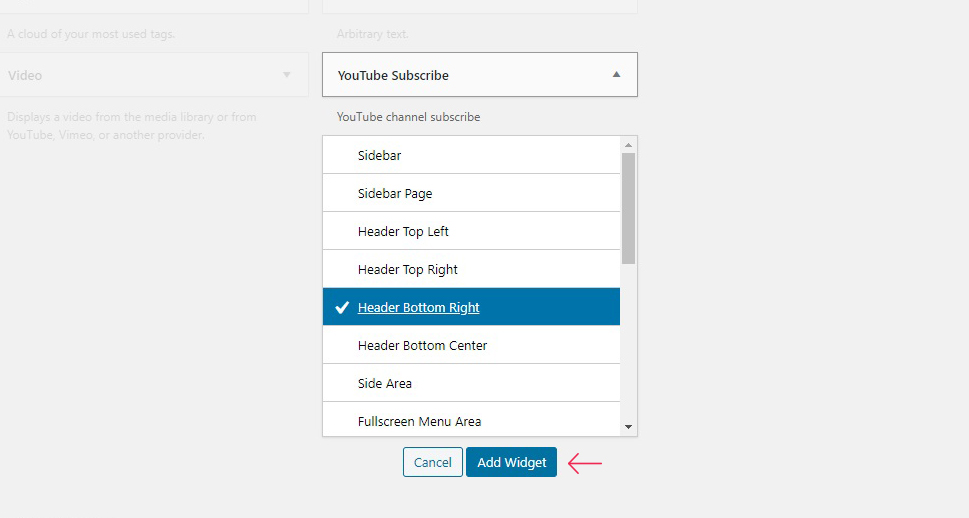Viewport: 969px width, 518px height.
Task: Click the scrollbar down arrow in the list
Action: (628, 427)
